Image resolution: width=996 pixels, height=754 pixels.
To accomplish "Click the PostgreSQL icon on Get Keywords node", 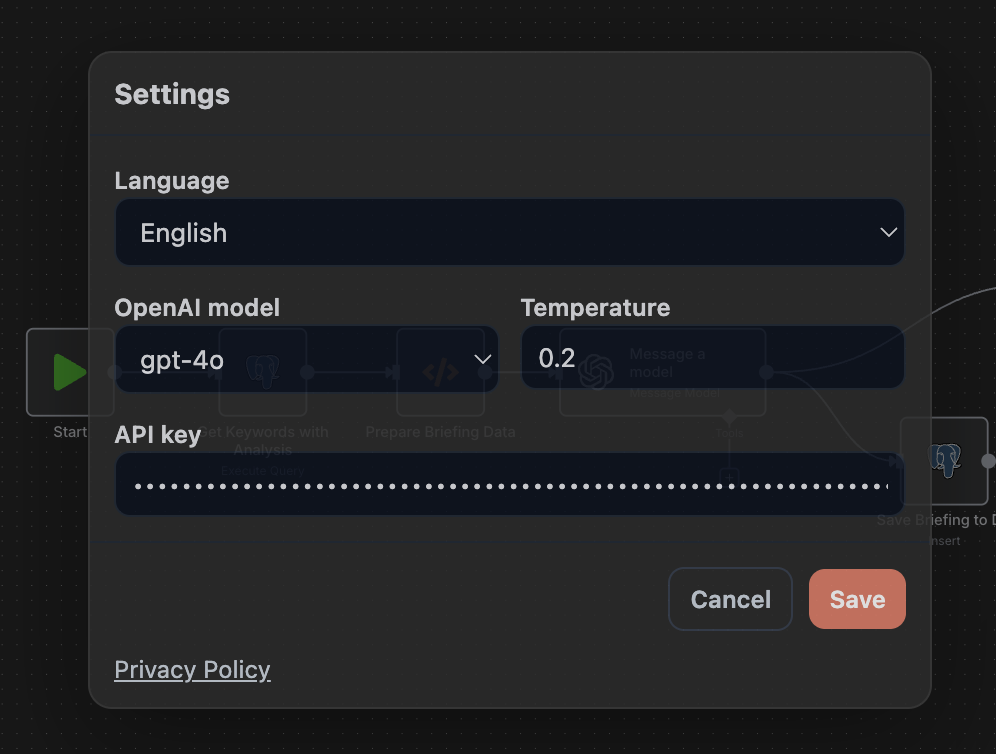I will [262, 371].
